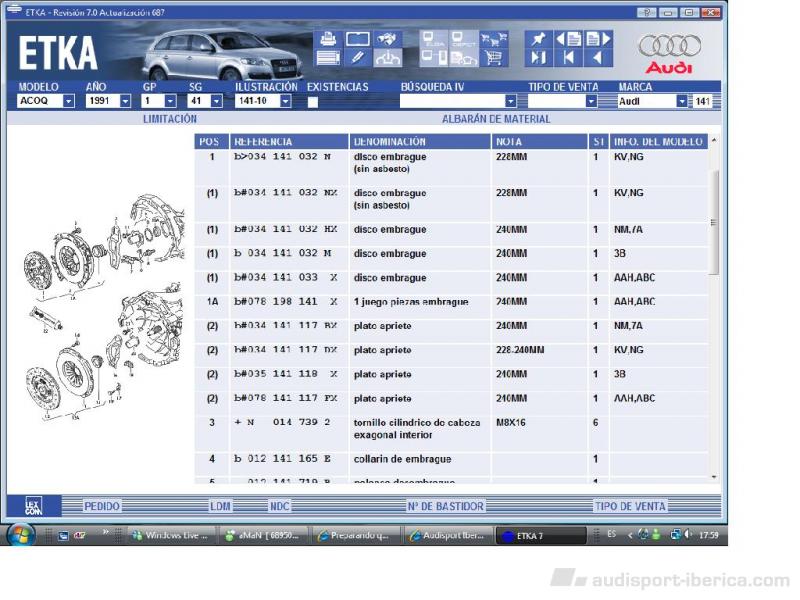Click the Referencia column header
The image size is (800, 600).
click(x=289, y=141)
